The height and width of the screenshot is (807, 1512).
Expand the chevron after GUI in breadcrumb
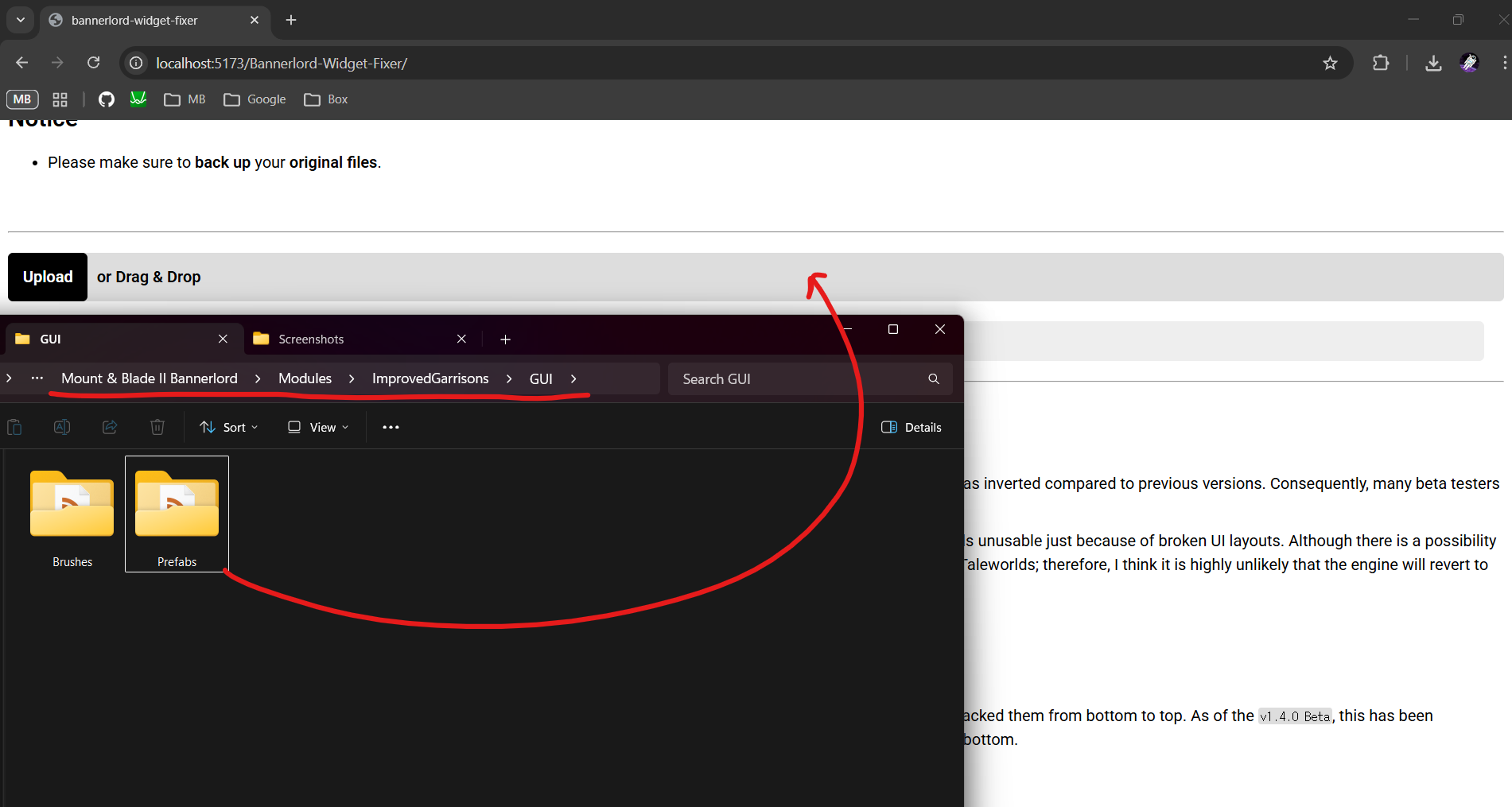coord(573,378)
